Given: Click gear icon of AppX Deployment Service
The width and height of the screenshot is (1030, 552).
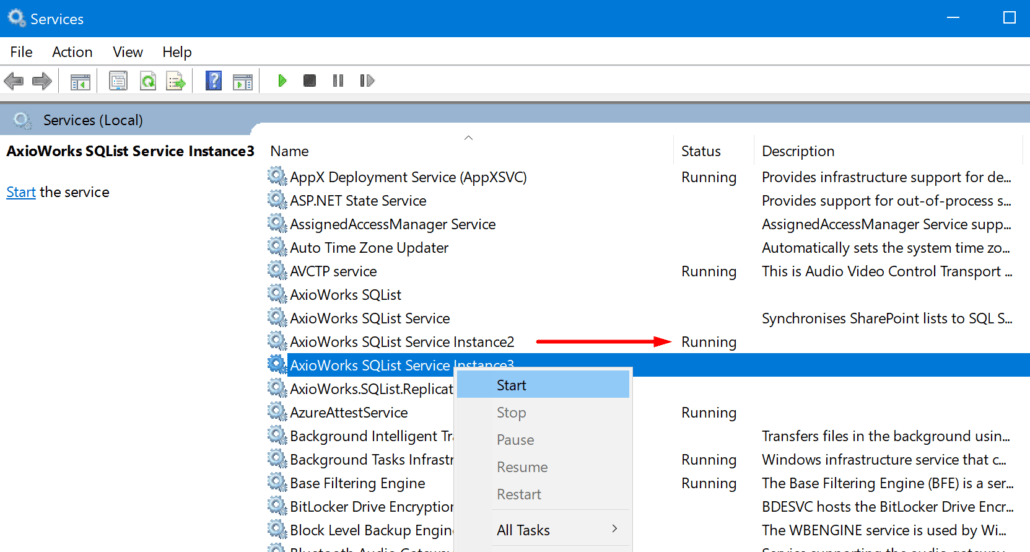Looking at the screenshot, I should 277,176.
